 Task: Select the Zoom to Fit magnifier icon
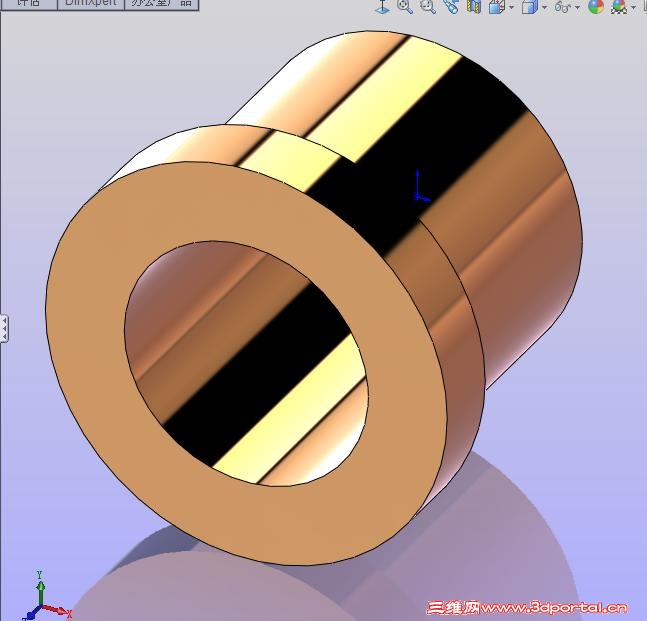405,7
